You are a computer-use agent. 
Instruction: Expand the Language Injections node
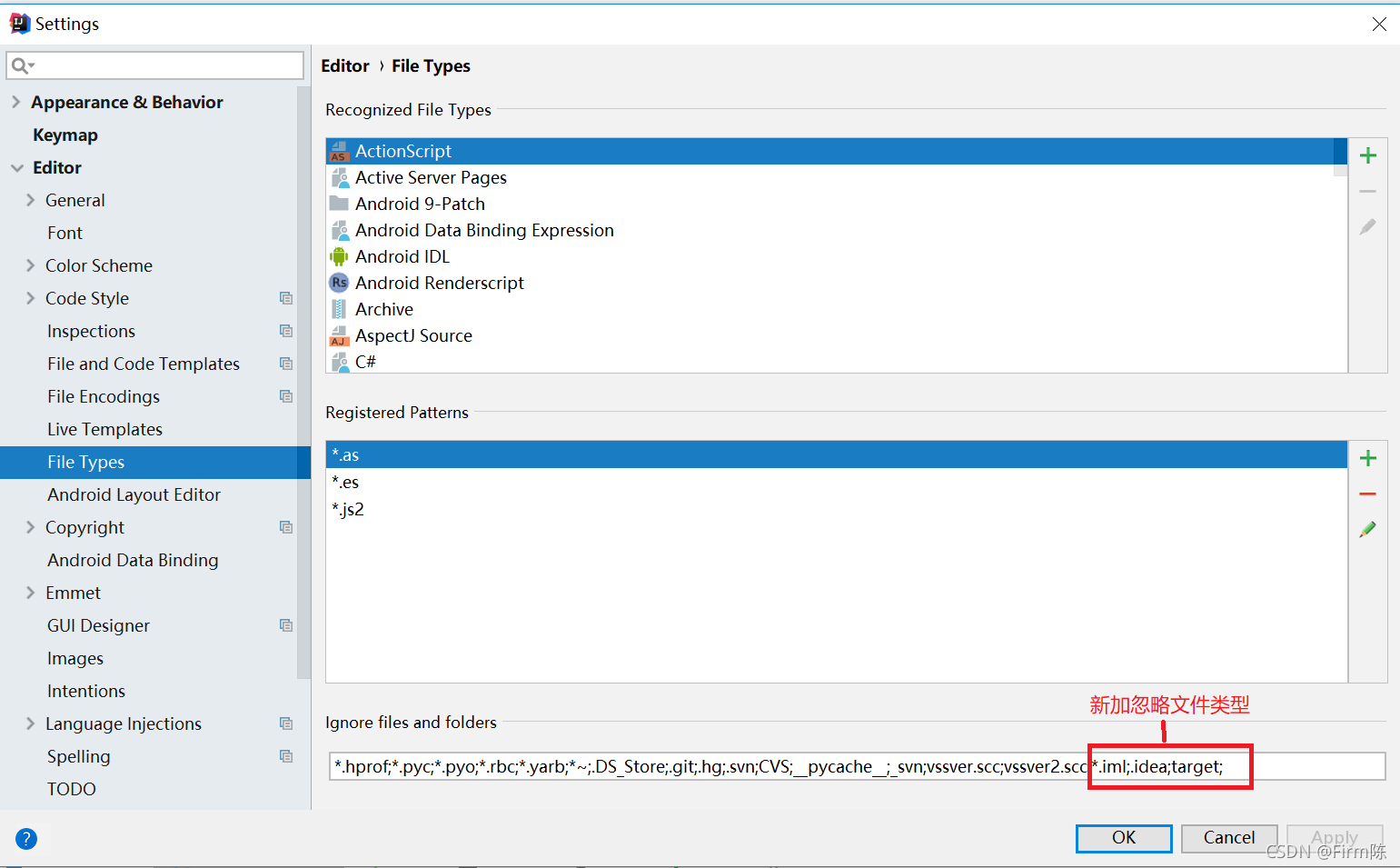tap(31, 723)
